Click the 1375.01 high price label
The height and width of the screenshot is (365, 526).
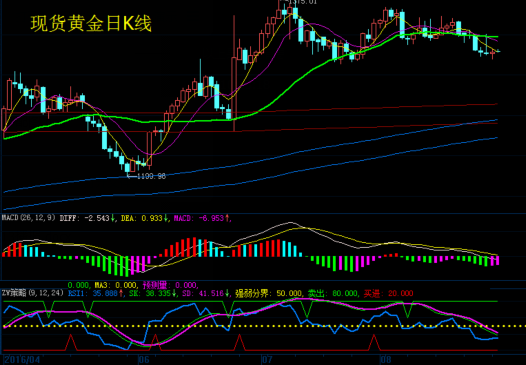coord(303,2)
